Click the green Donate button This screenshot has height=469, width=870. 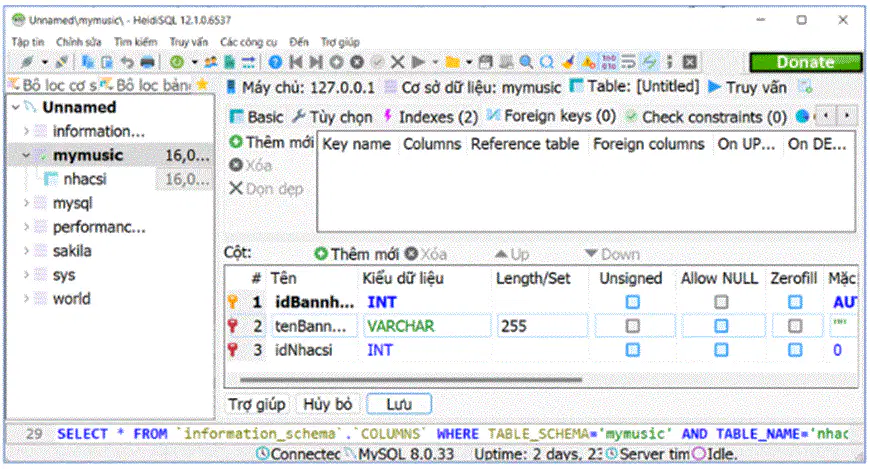[806, 62]
